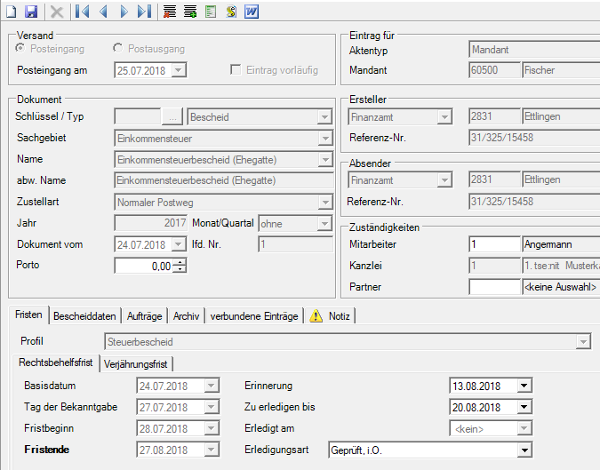Switch to the Verjährungsfrist sub-tab
600x470 pixels.
(135, 364)
